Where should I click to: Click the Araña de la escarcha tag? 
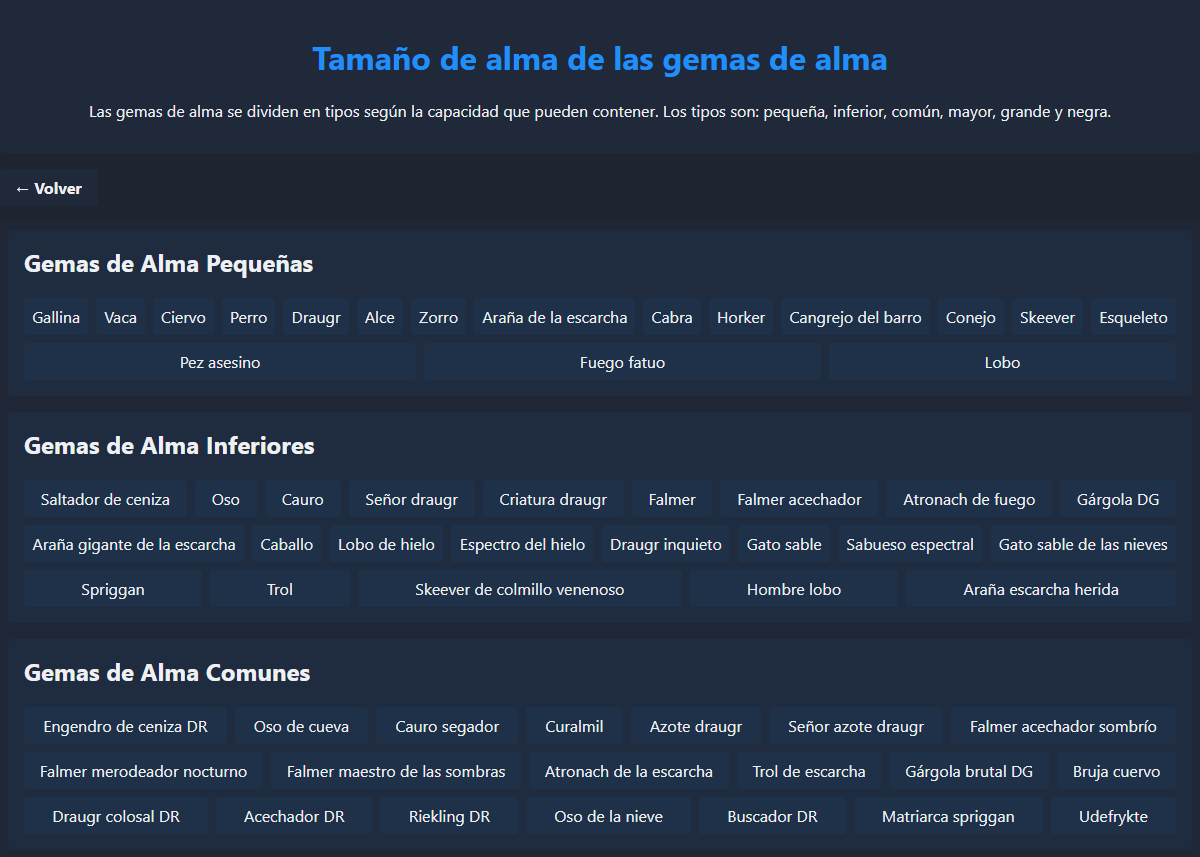[x=555, y=317]
